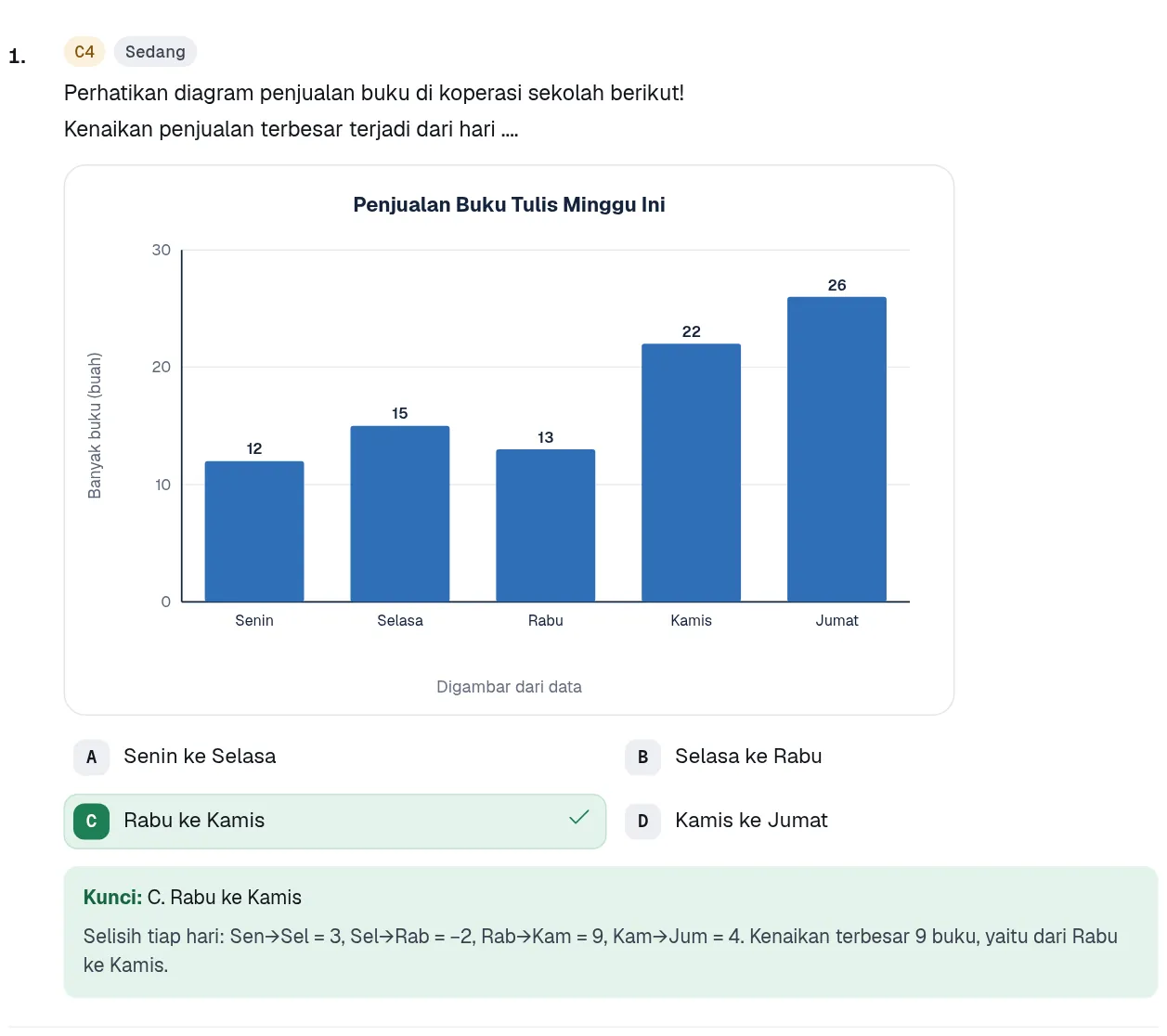Image resolution: width=1167 pixels, height=1036 pixels.
Task: Click the Jumat bar in the chart
Action: point(836,449)
